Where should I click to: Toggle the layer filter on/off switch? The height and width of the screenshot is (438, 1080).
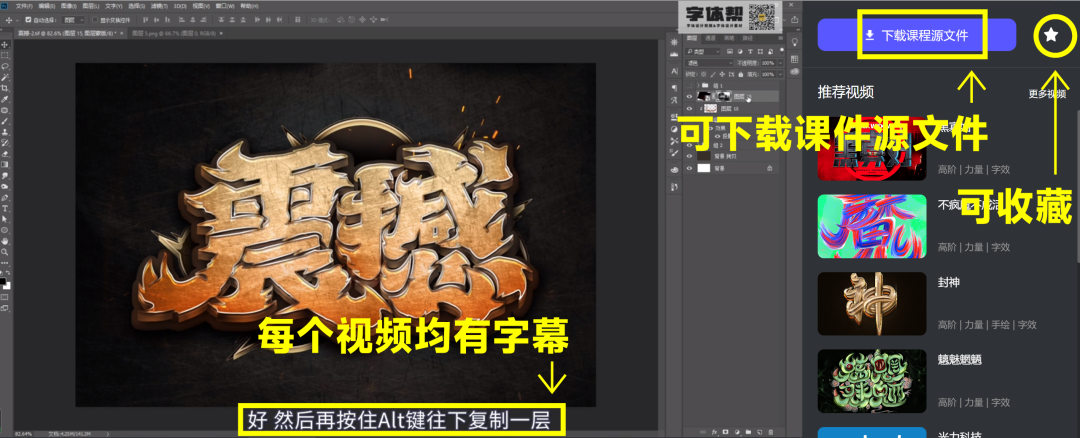pyautogui.click(x=780, y=52)
